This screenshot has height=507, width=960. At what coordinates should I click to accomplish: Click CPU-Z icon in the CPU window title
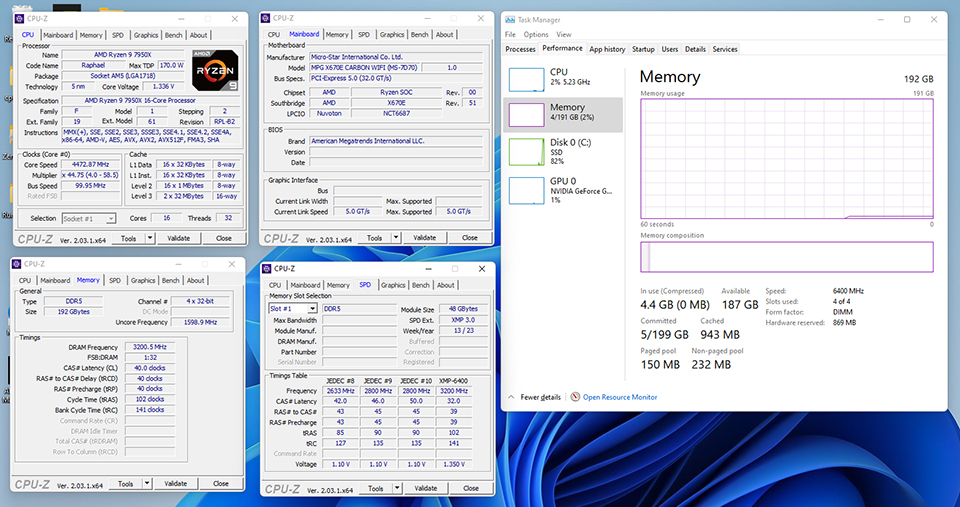pyautogui.click(x=20, y=18)
